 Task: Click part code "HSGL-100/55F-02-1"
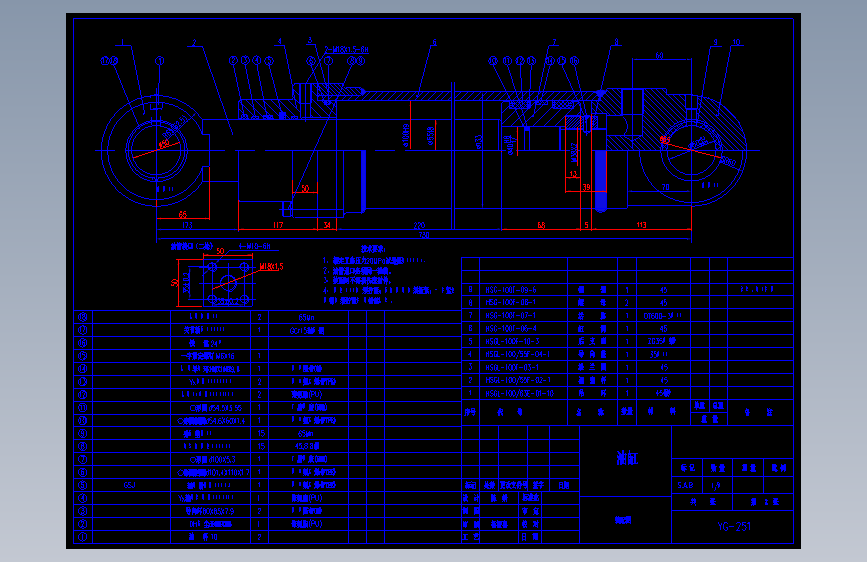pos(518,380)
